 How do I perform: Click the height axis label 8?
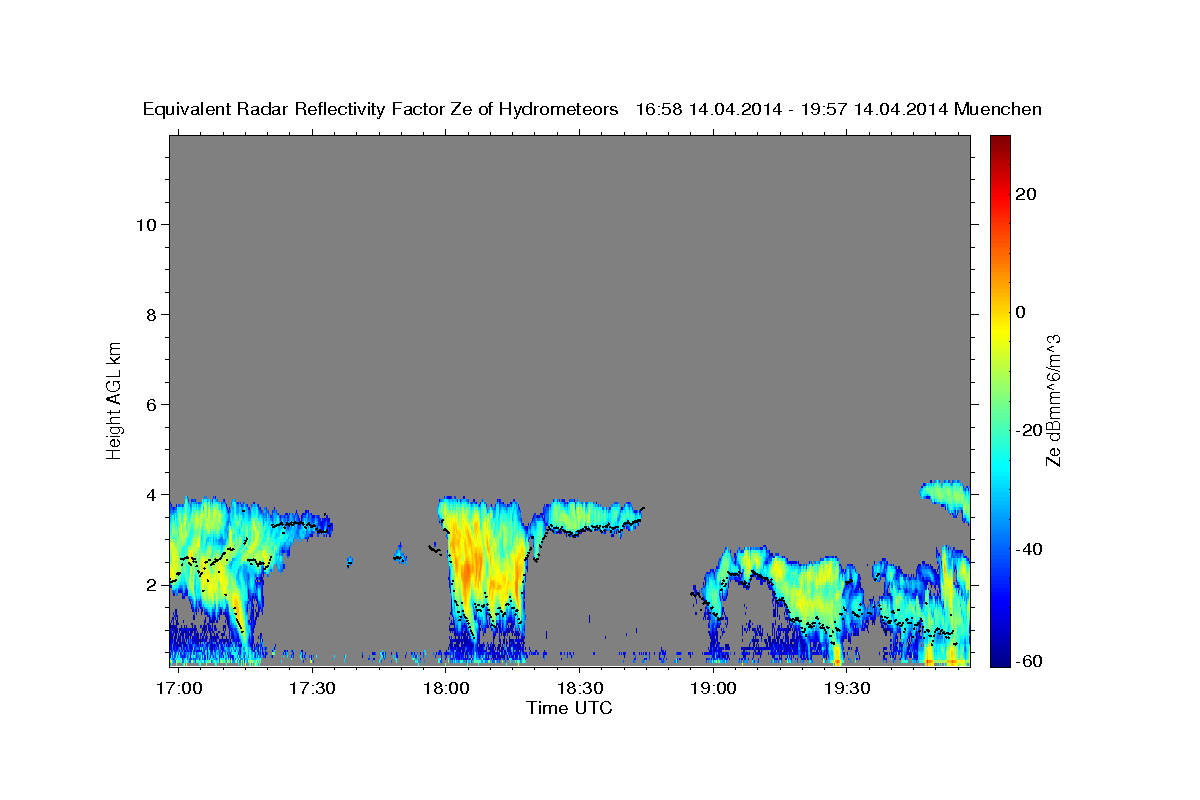(152, 314)
